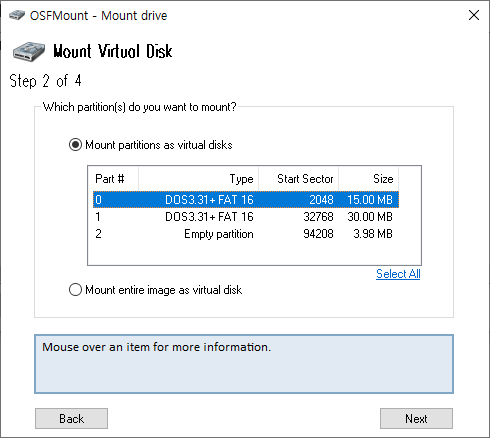Sort by the Type column header
Viewport: 490px width, 438px height.
pyautogui.click(x=199, y=179)
